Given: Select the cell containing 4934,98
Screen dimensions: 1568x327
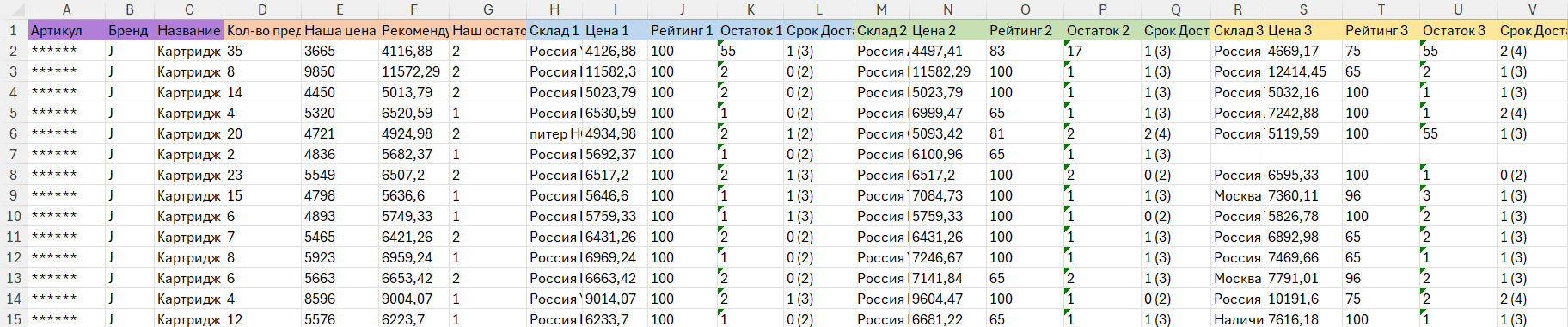Looking at the screenshot, I should [x=615, y=133].
